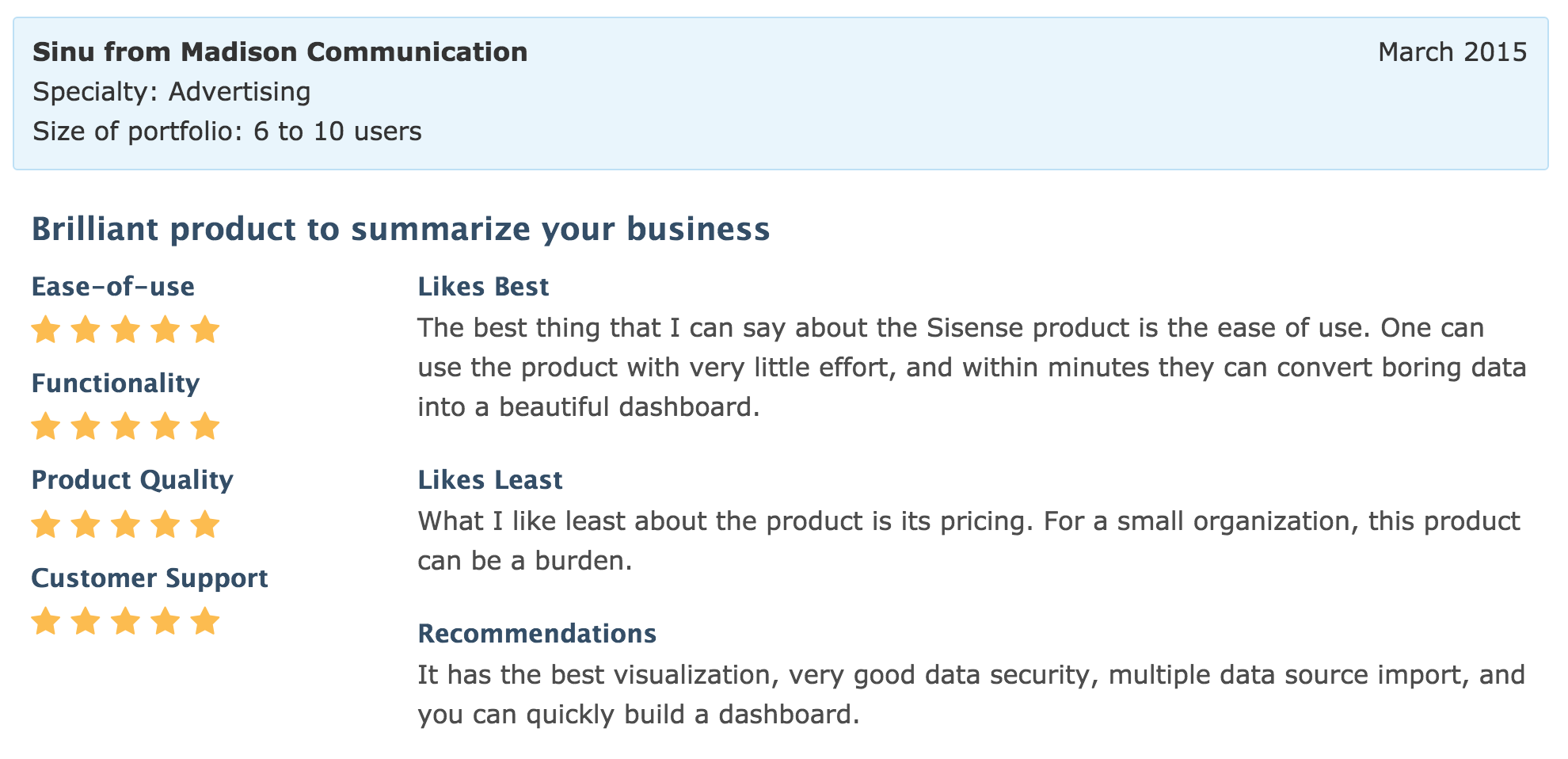Click the Customer Support rating label
Viewport: 1568px width, 759px height.
pyautogui.click(x=150, y=578)
